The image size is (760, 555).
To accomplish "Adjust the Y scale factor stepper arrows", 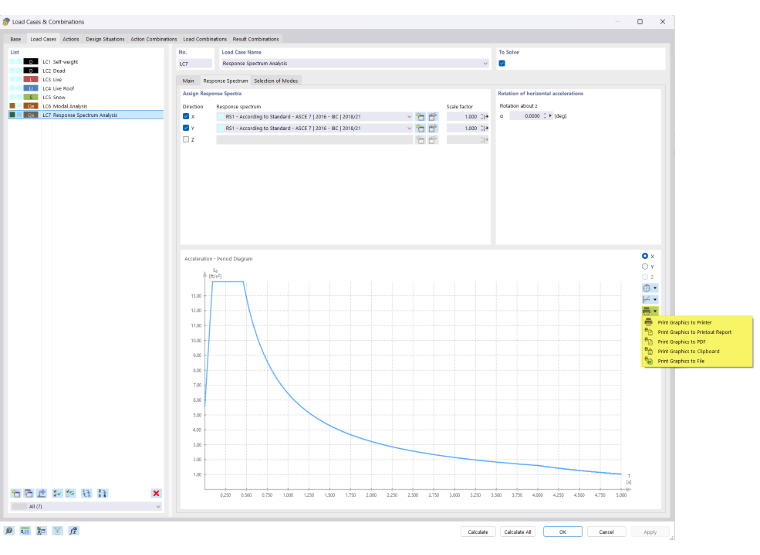I will [482, 128].
